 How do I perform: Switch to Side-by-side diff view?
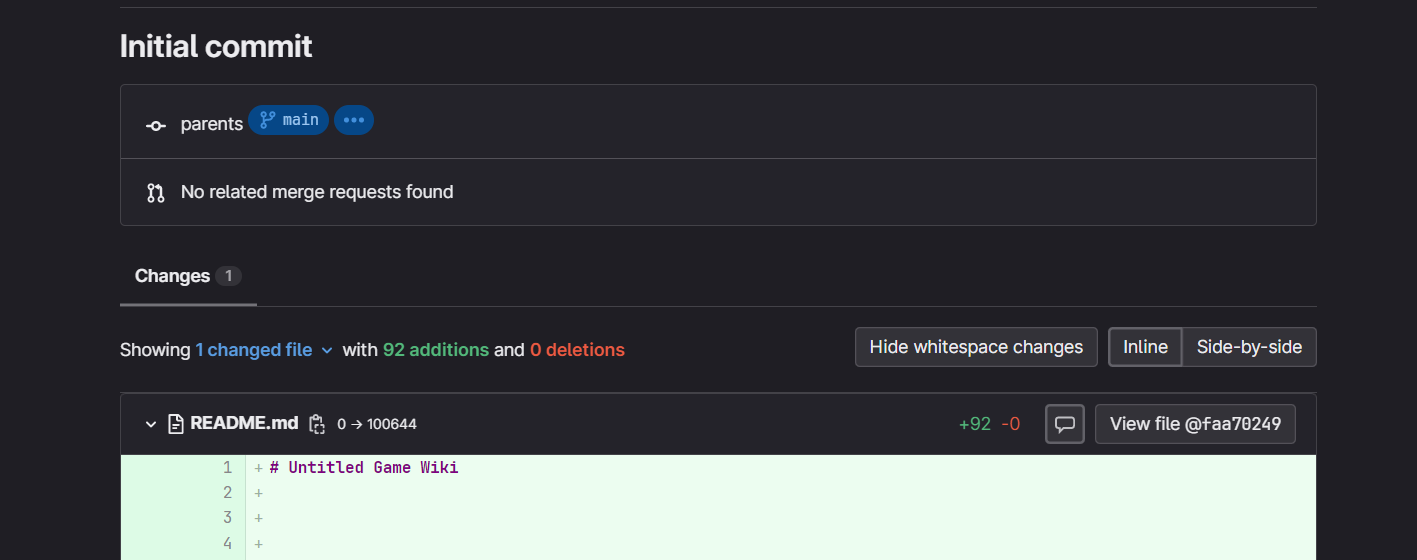(x=1249, y=347)
